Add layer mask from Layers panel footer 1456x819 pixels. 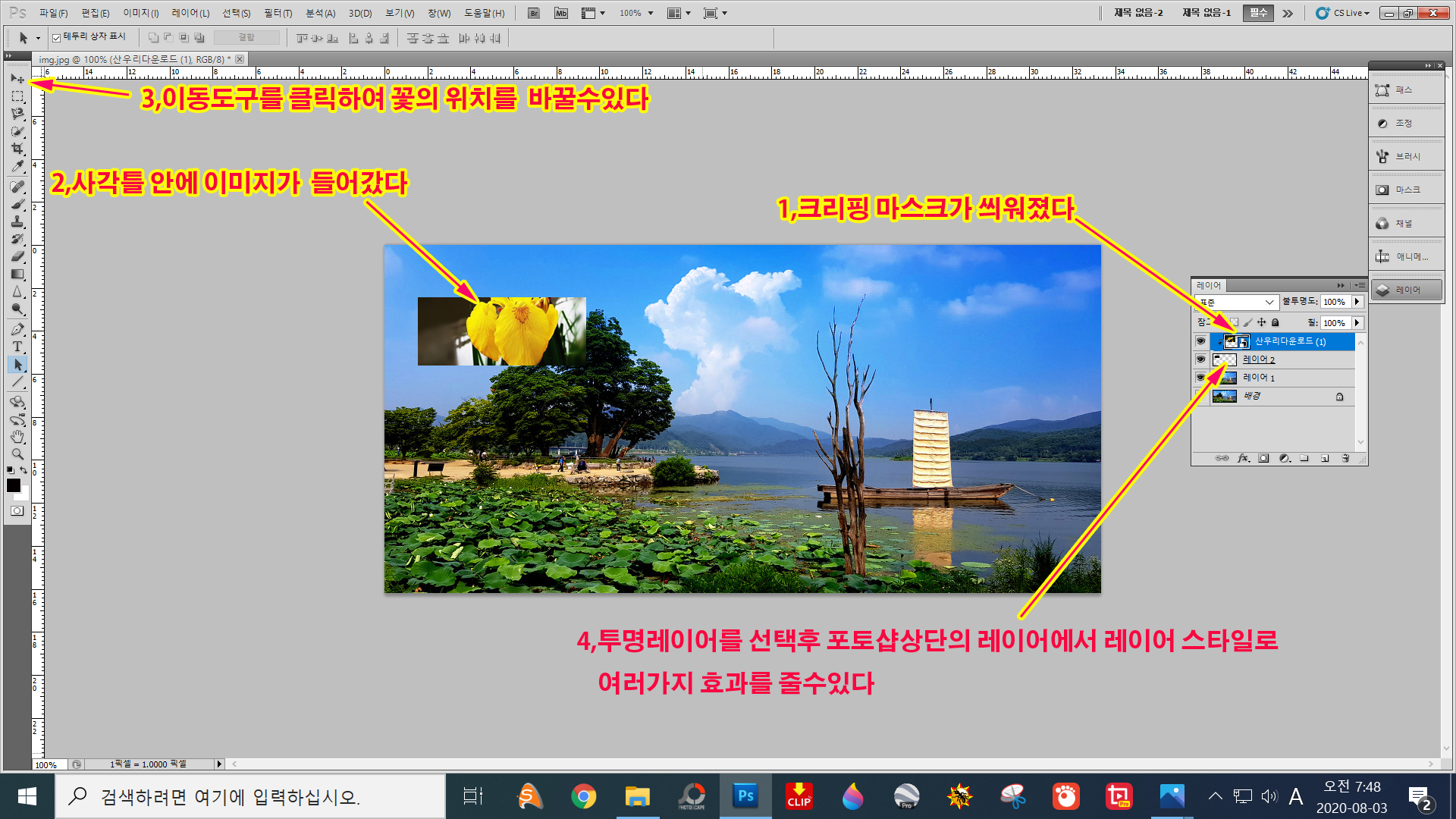pos(1263,459)
